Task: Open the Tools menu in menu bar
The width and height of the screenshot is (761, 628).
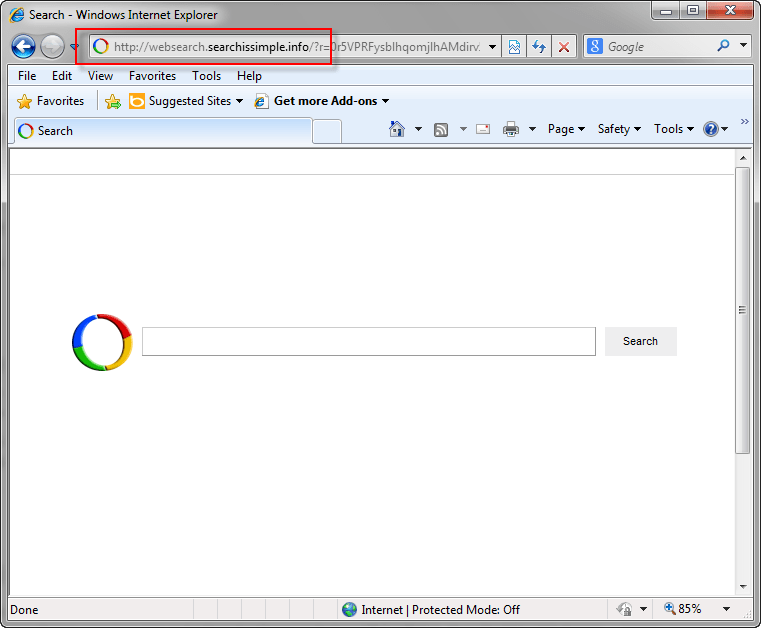Action: coord(206,76)
